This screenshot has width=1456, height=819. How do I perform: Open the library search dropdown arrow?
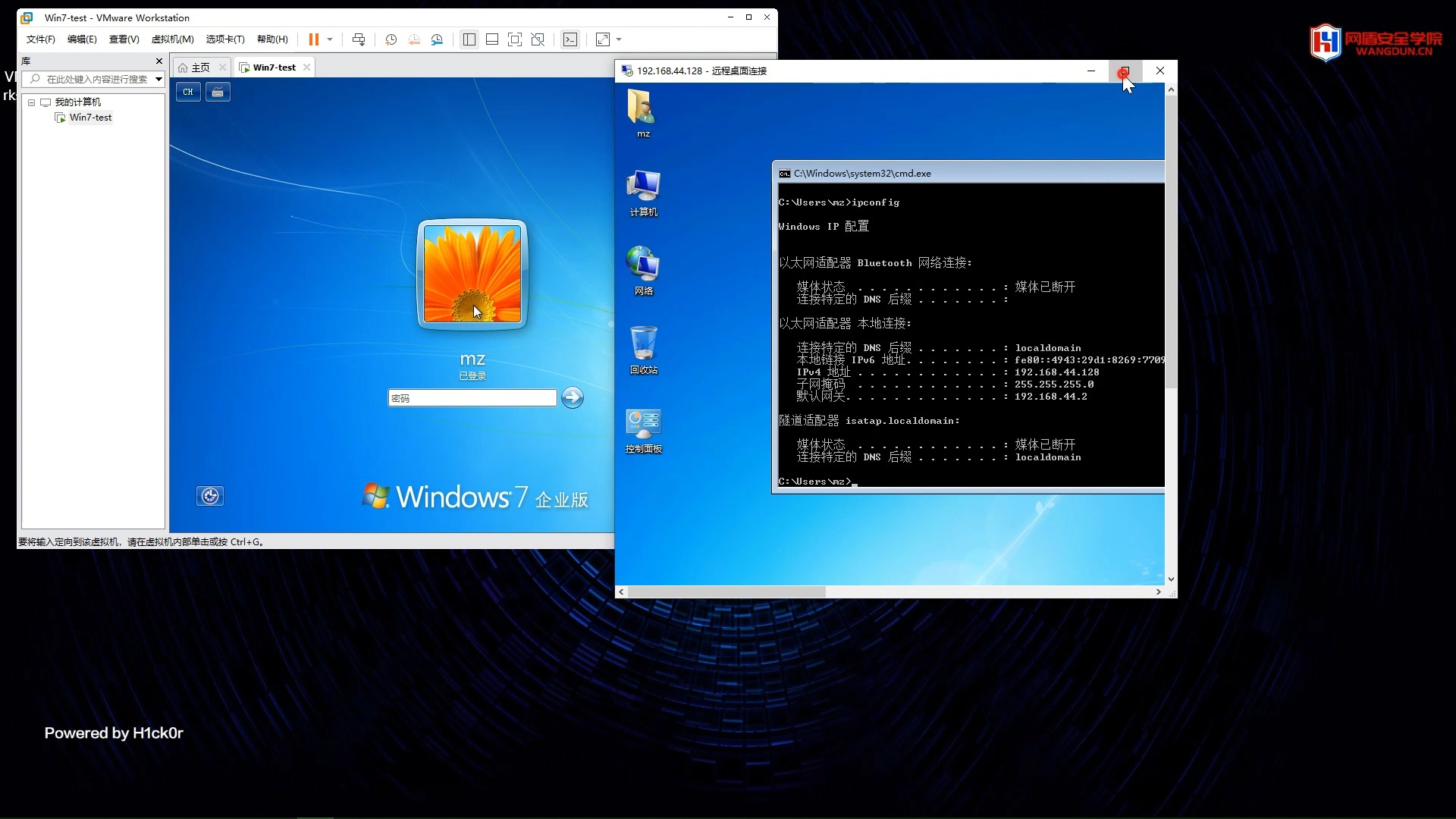pos(158,79)
